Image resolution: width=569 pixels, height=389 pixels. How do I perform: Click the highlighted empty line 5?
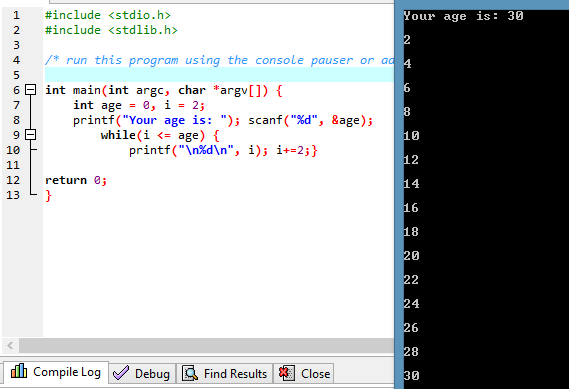(x=219, y=75)
